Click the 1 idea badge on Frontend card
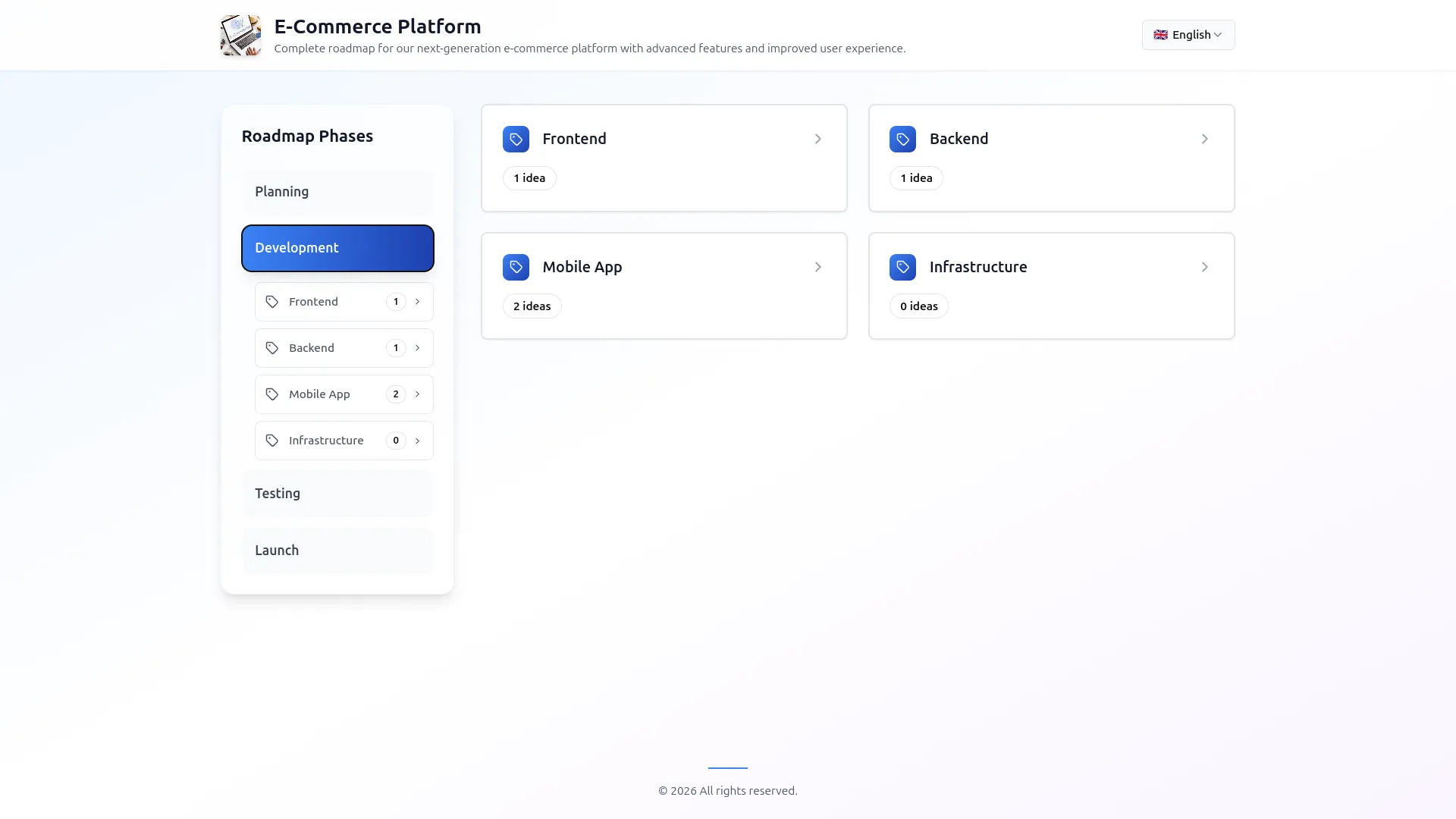Screen dimensions: 1456x819 pyautogui.click(x=529, y=177)
